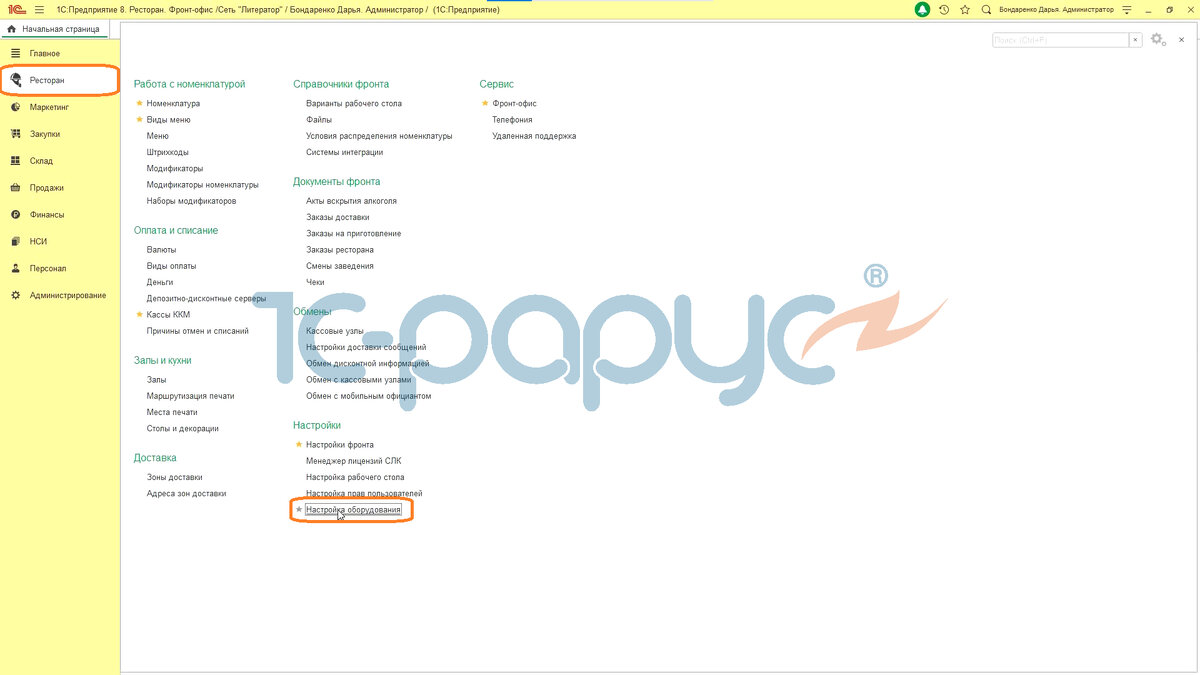Open Обмен с мобильным официантом link
This screenshot has height=675, width=1200.
(368, 396)
